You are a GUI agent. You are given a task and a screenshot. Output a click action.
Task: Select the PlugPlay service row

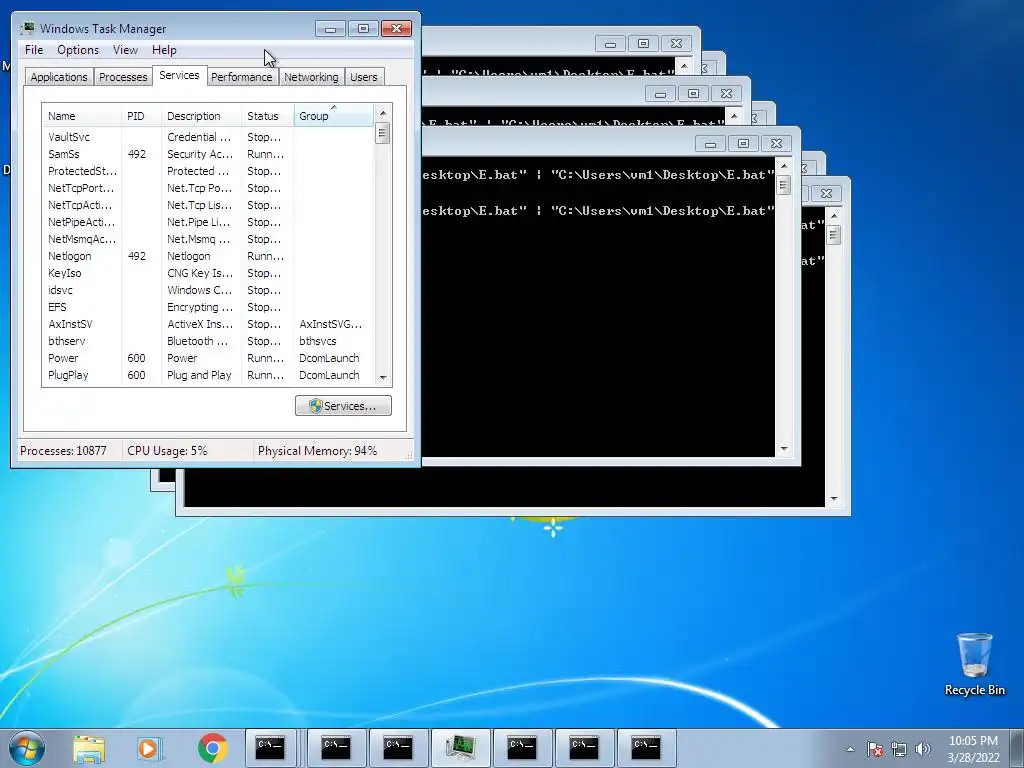click(208, 375)
